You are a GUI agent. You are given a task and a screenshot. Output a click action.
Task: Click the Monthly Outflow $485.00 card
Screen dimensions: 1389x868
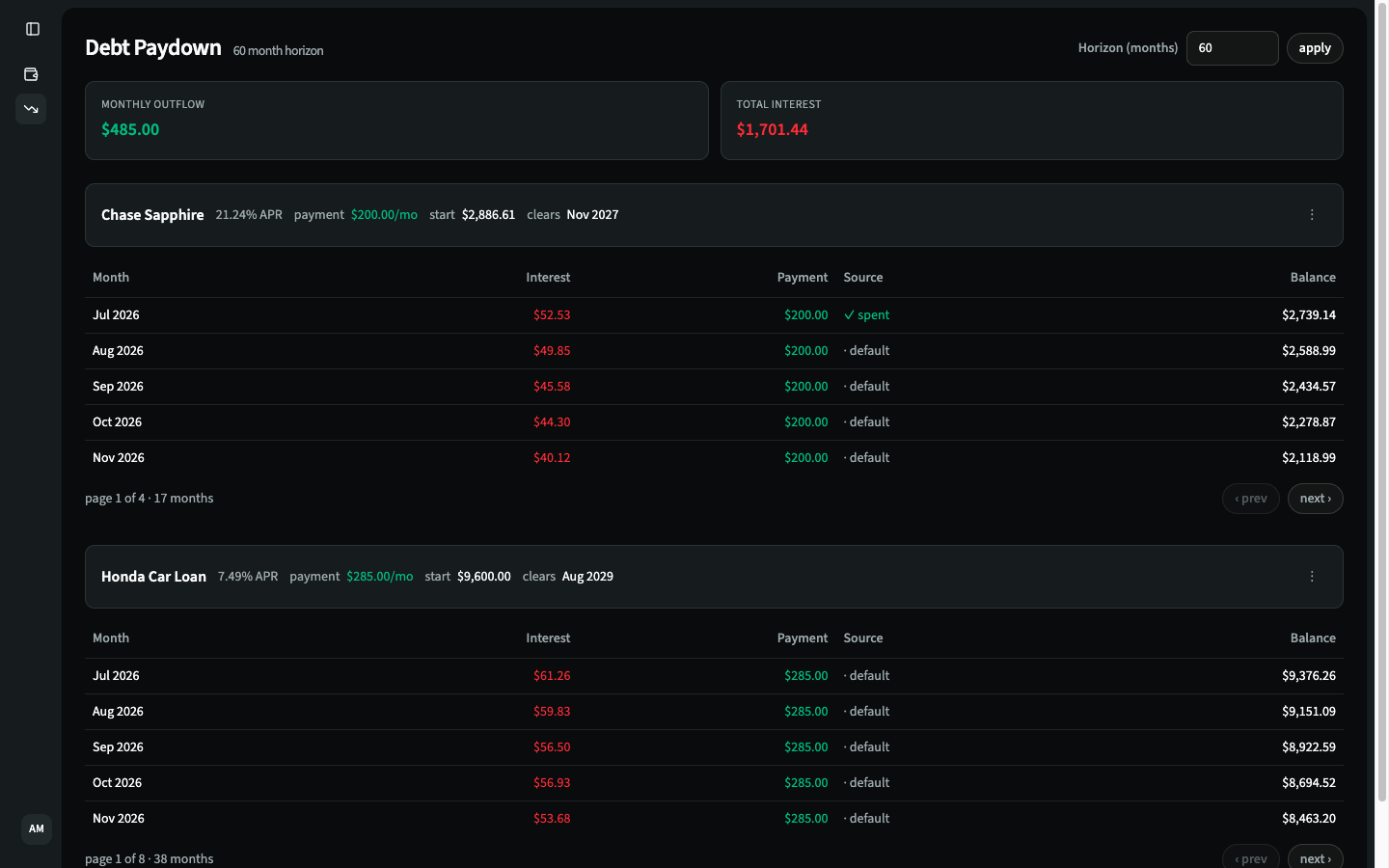[396, 121]
